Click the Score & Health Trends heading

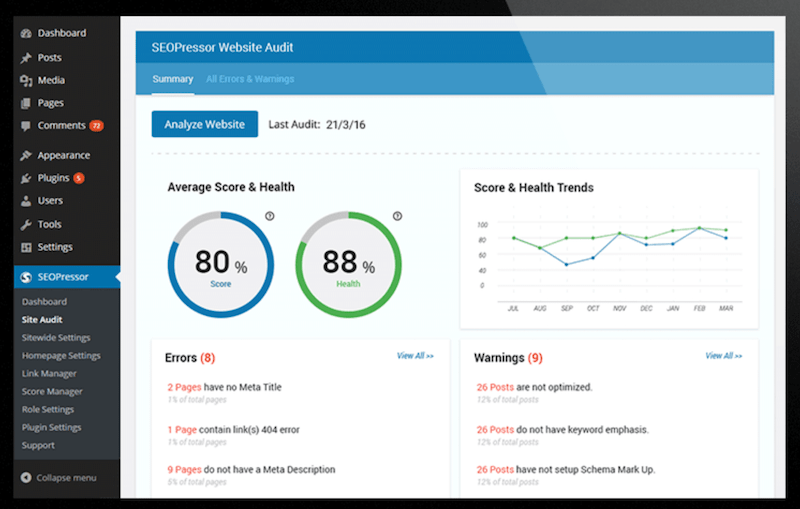click(534, 188)
